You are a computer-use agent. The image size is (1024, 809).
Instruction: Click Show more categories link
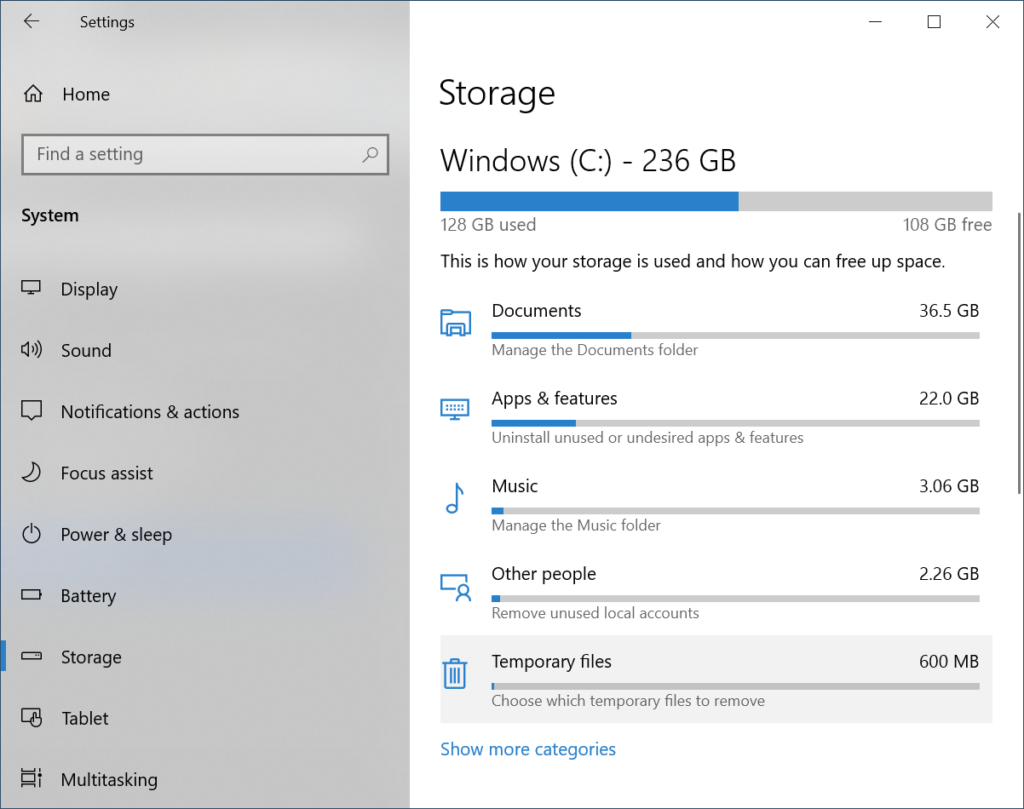click(x=528, y=749)
